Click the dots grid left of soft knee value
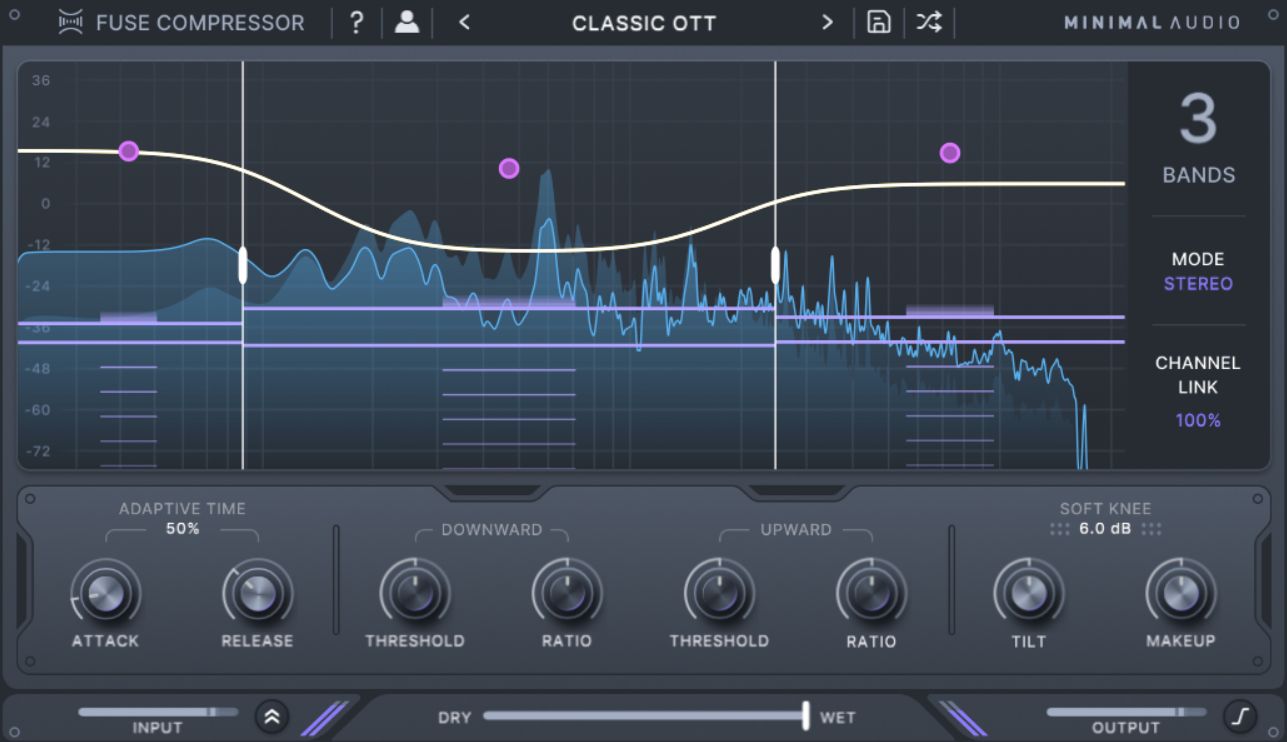1287x742 pixels. pyautogui.click(x=1059, y=529)
